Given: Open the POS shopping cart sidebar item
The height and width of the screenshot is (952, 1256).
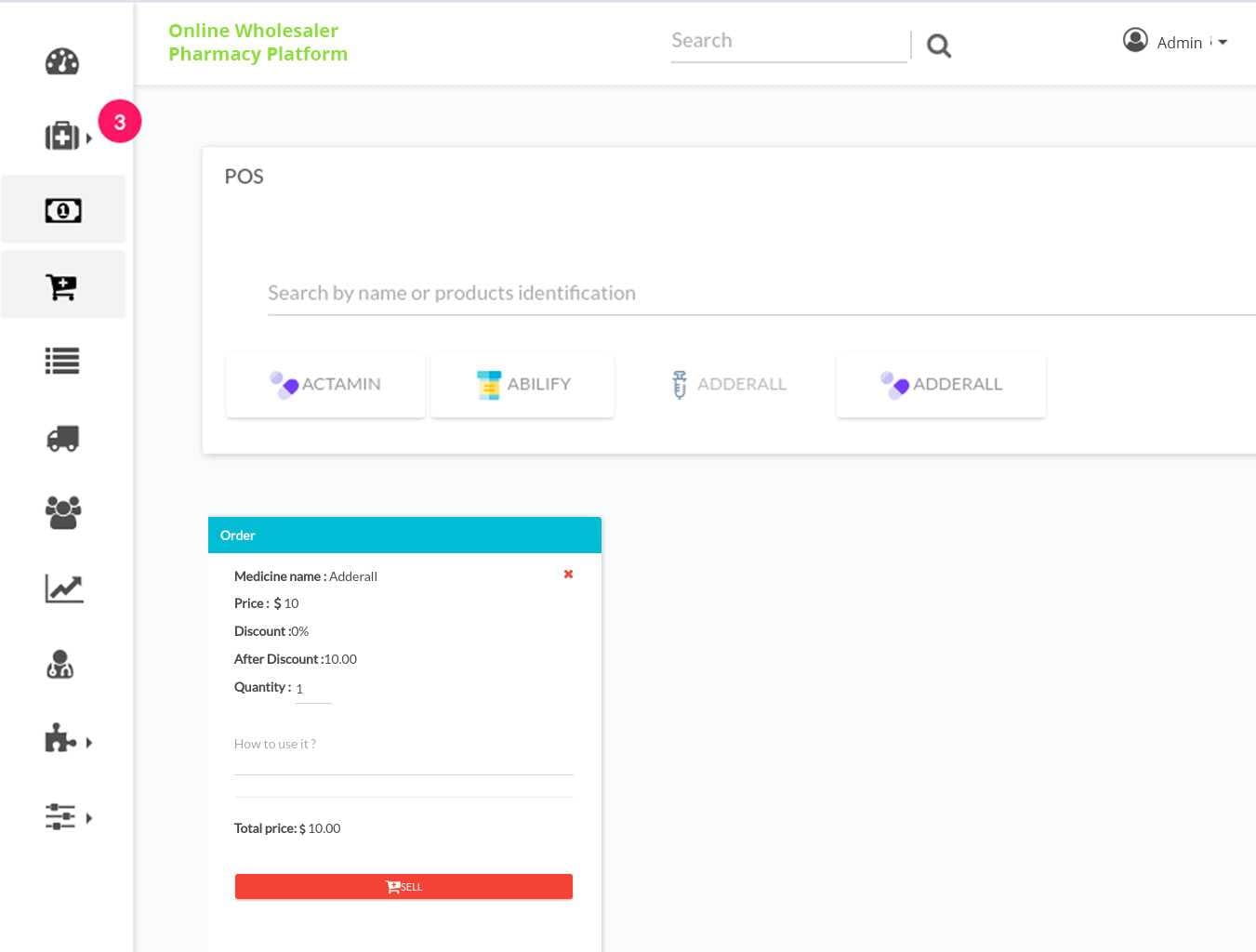Looking at the screenshot, I should tap(62, 286).
